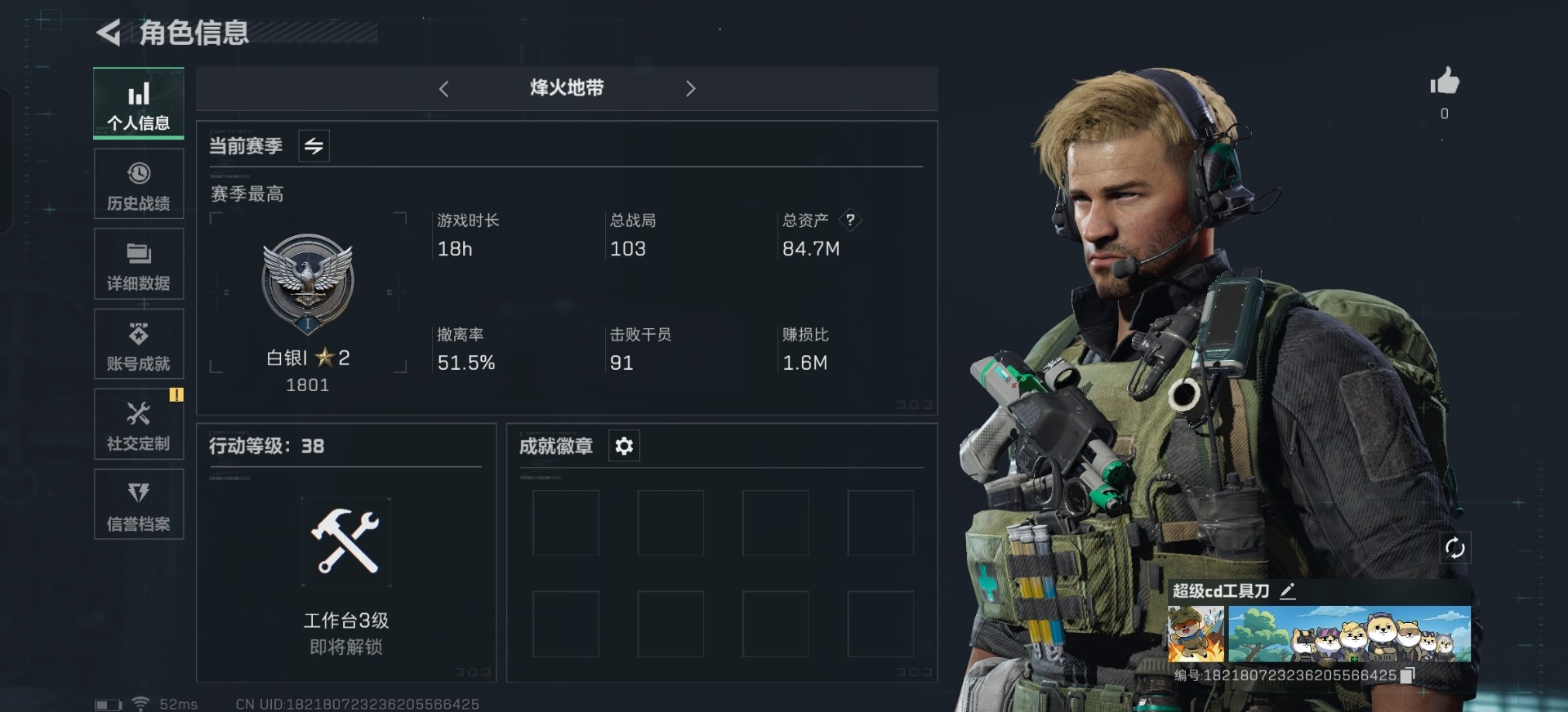This screenshot has height=712, width=1568.
Task: Open 账号成就 achievements section
Action: pos(138,345)
